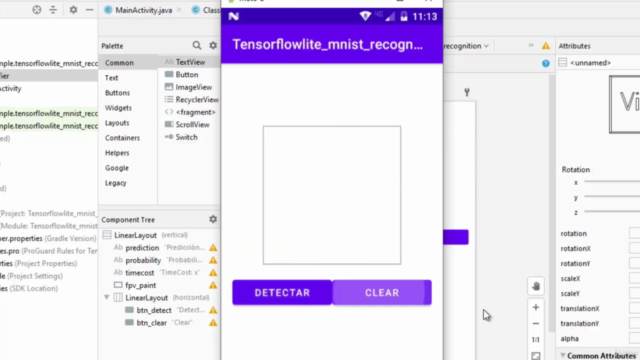
Task: Select fpv_paint in Component Tree
Action: point(140,285)
